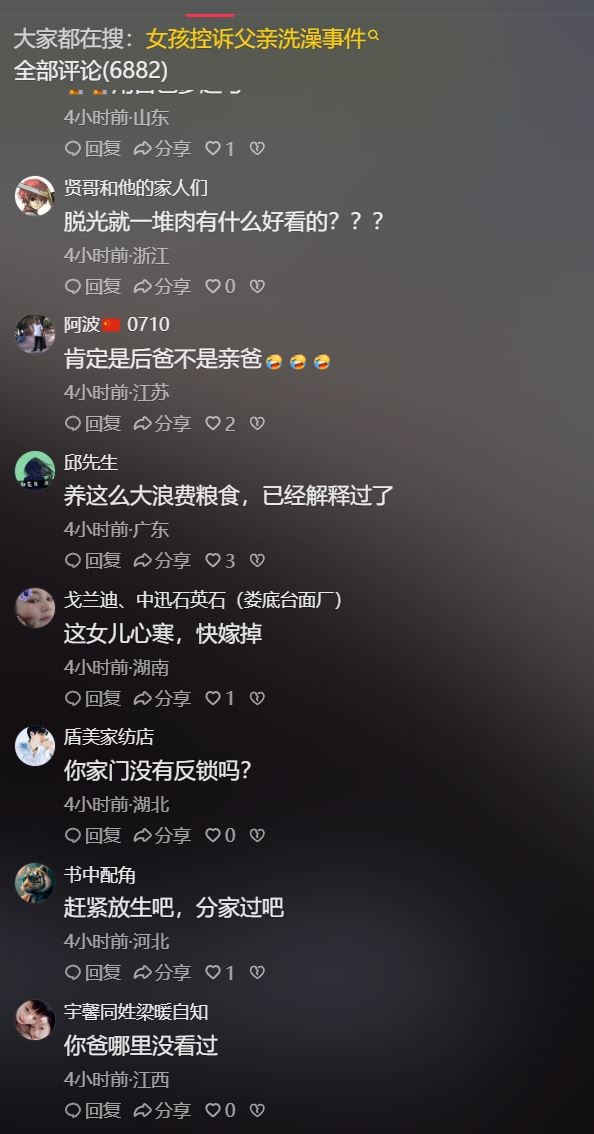Like the 这女儿心寒 comment
Image resolution: width=594 pixels, height=1134 pixels.
(220, 699)
